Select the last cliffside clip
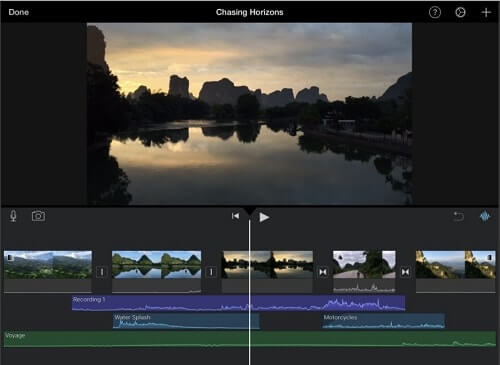The width and height of the screenshot is (500, 365). click(455, 272)
